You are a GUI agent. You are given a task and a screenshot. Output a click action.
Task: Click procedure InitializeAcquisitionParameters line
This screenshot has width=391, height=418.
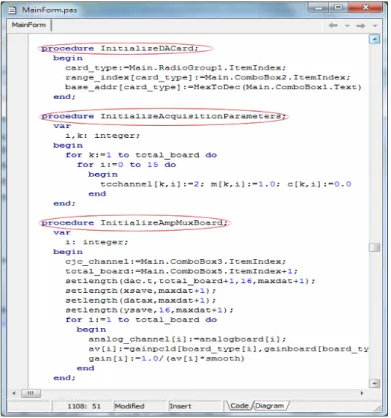pos(163,116)
